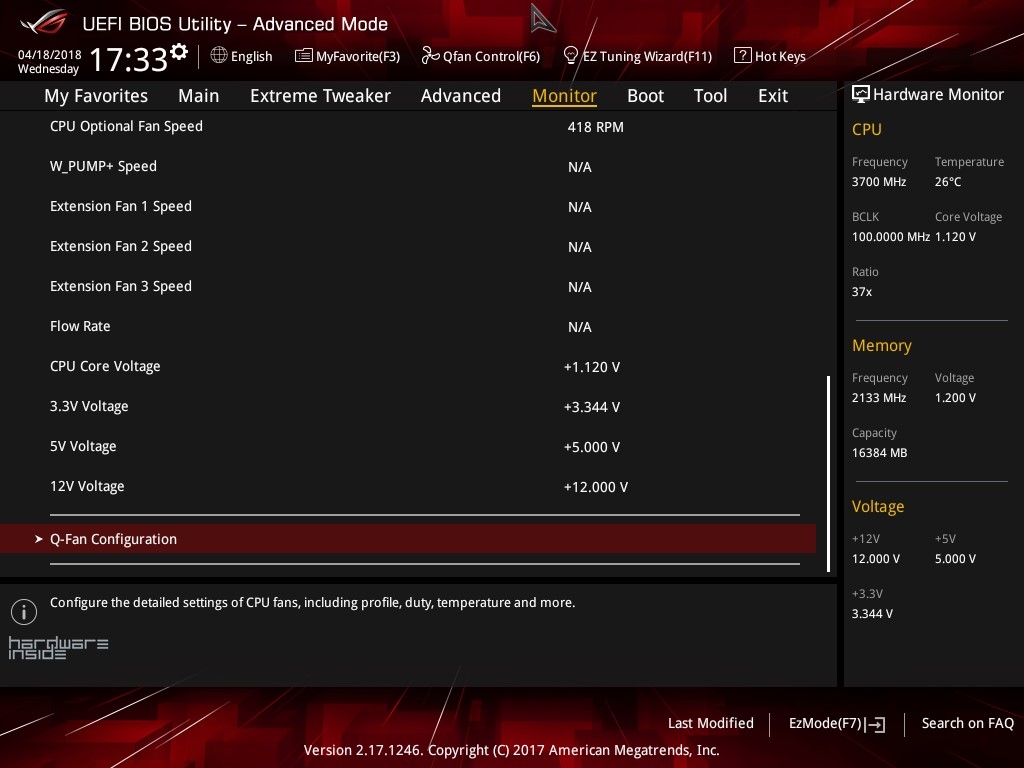
Task: Open the Q-Fan Configuration entry
Action: point(408,539)
